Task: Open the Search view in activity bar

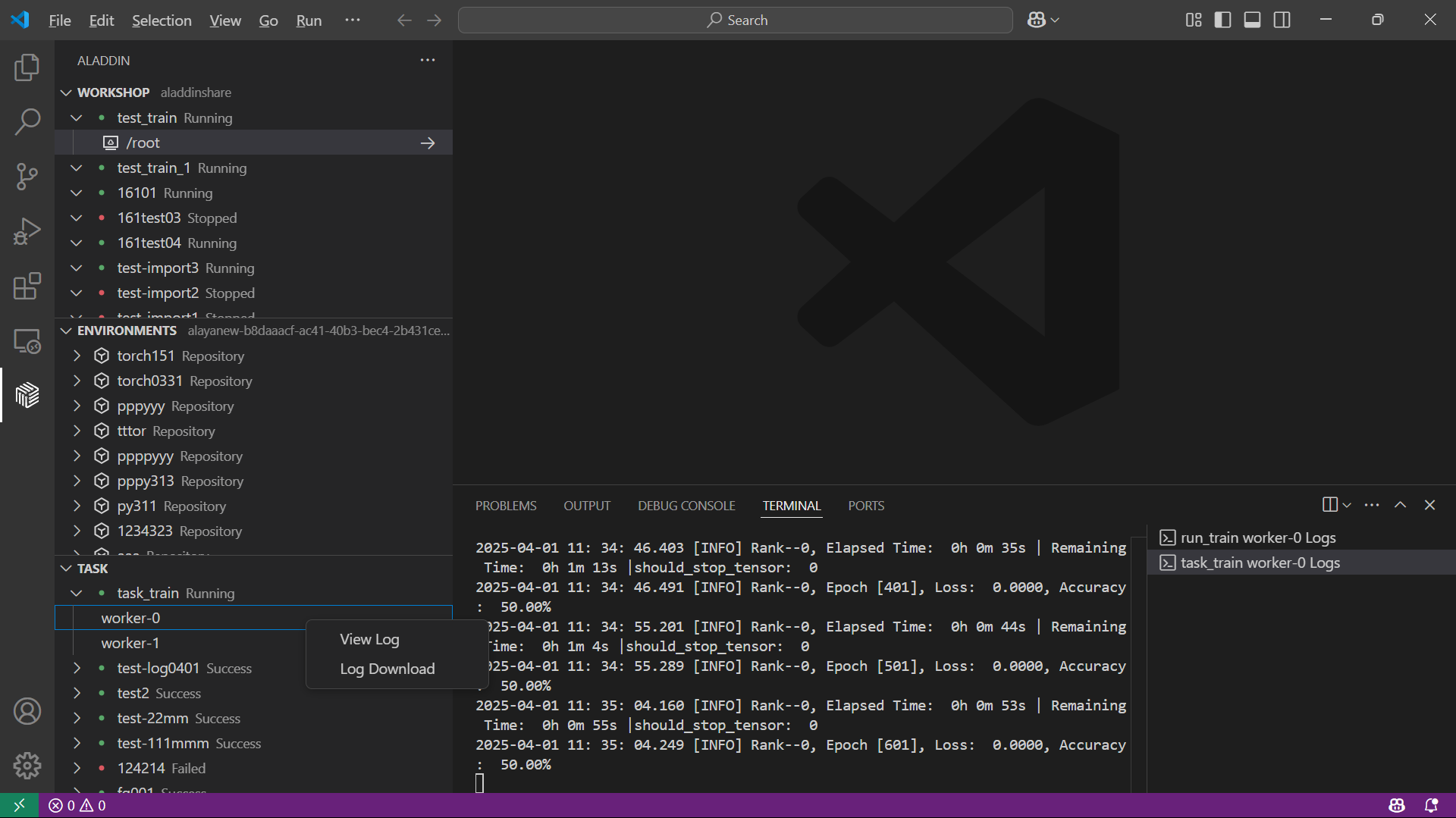Action: click(27, 122)
